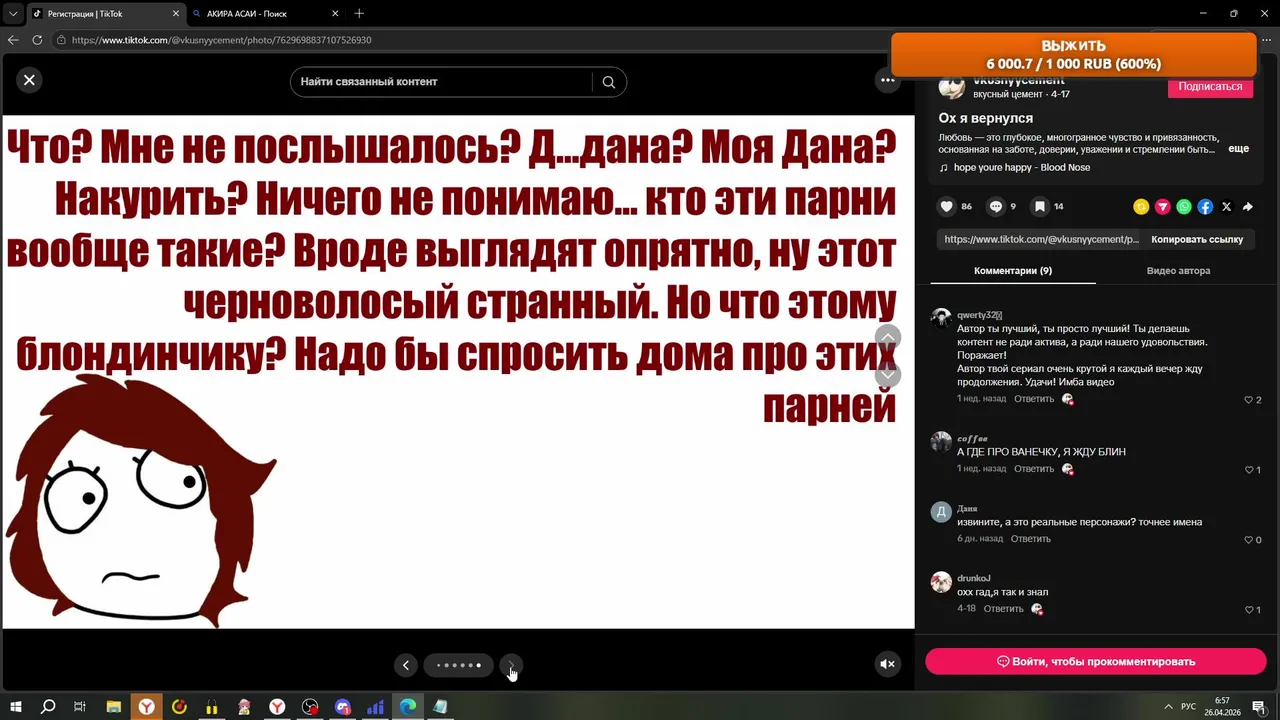Unmute the post sound
The image size is (1280, 720).
887,664
